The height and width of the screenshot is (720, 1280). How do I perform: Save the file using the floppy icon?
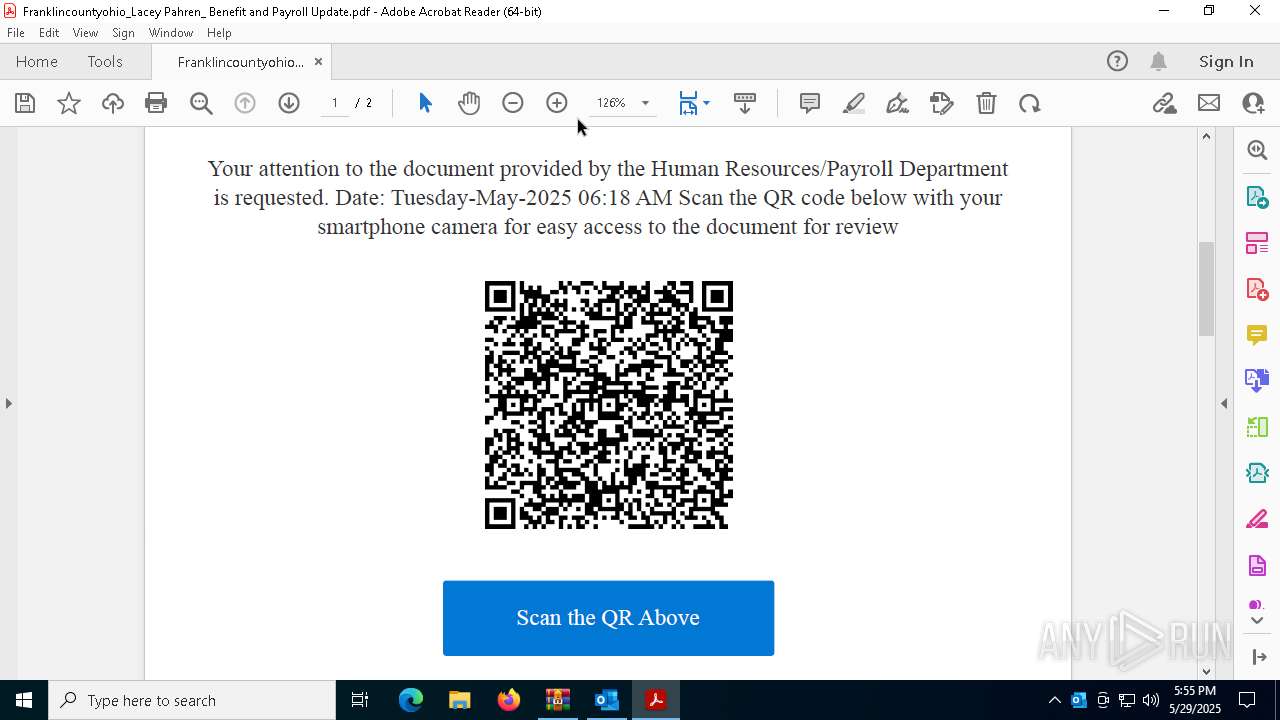25,103
